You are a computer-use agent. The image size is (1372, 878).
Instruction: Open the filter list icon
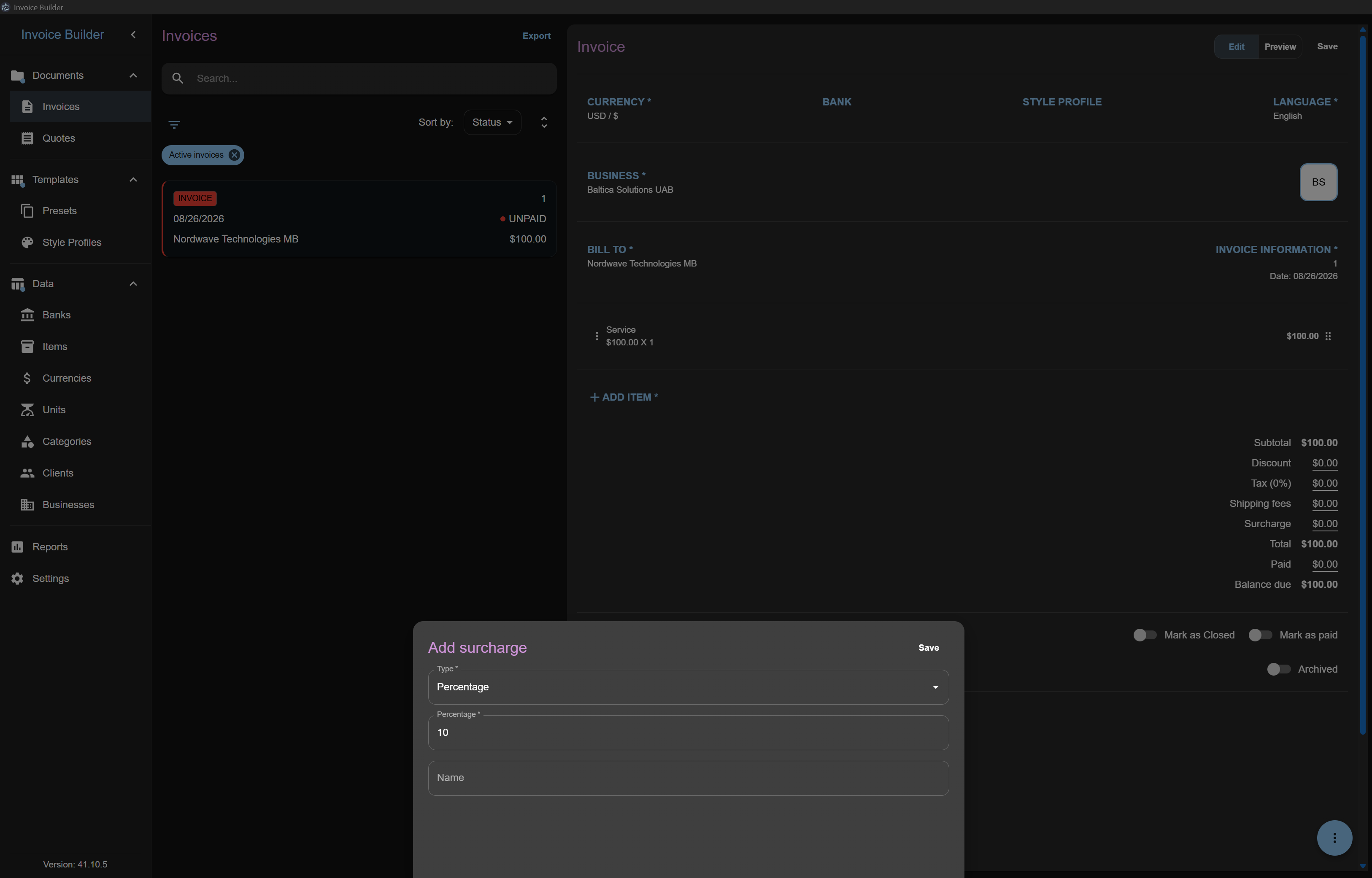pyautogui.click(x=174, y=124)
